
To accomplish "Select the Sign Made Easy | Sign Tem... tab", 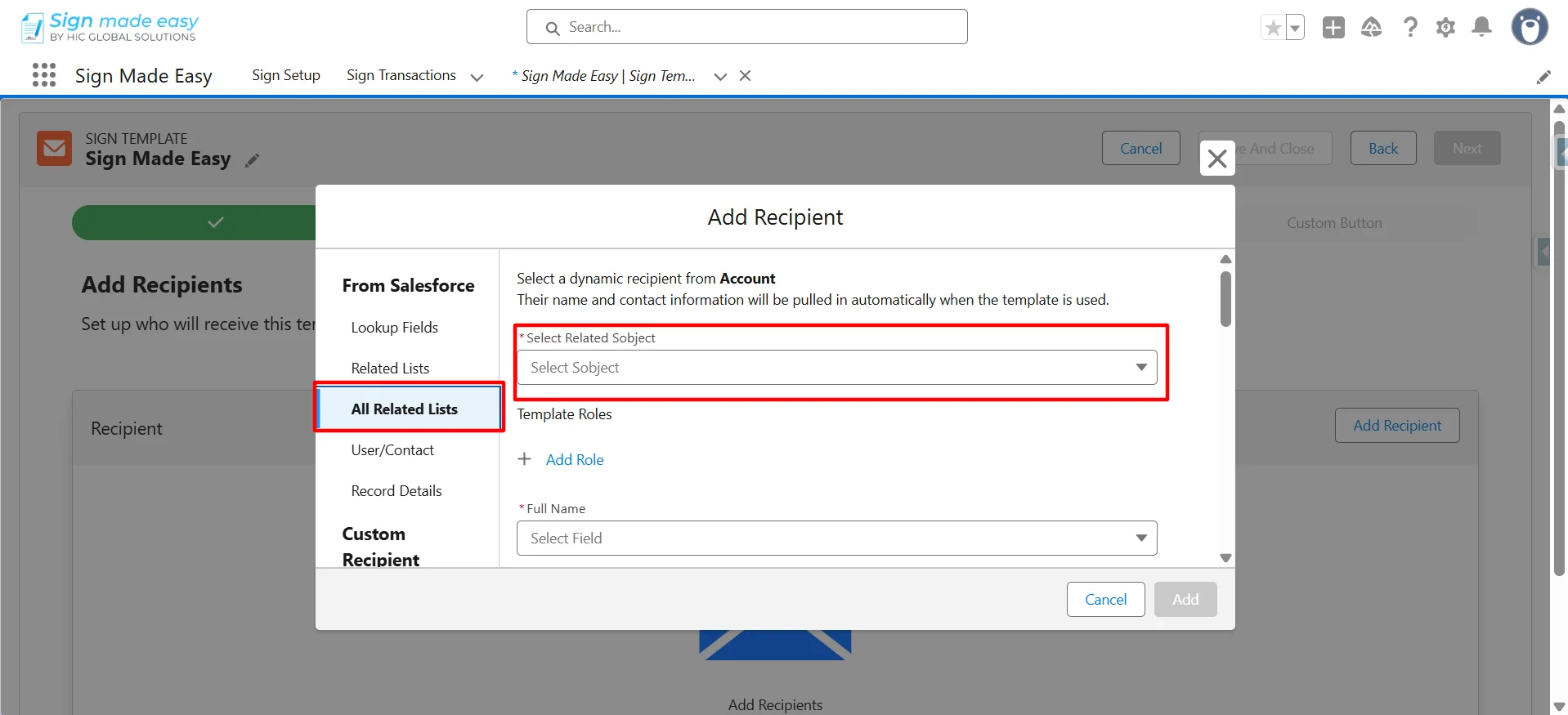I will point(604,76).
